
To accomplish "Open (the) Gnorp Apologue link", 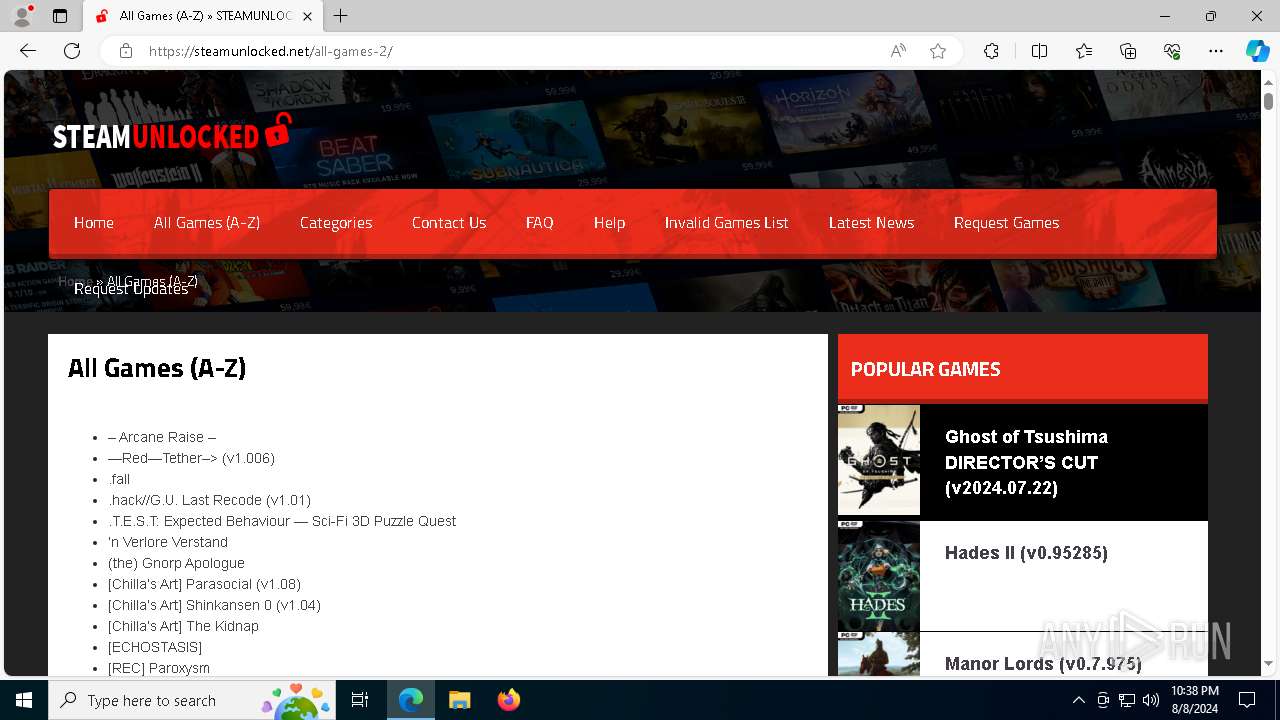I will (x=176, y=563).
